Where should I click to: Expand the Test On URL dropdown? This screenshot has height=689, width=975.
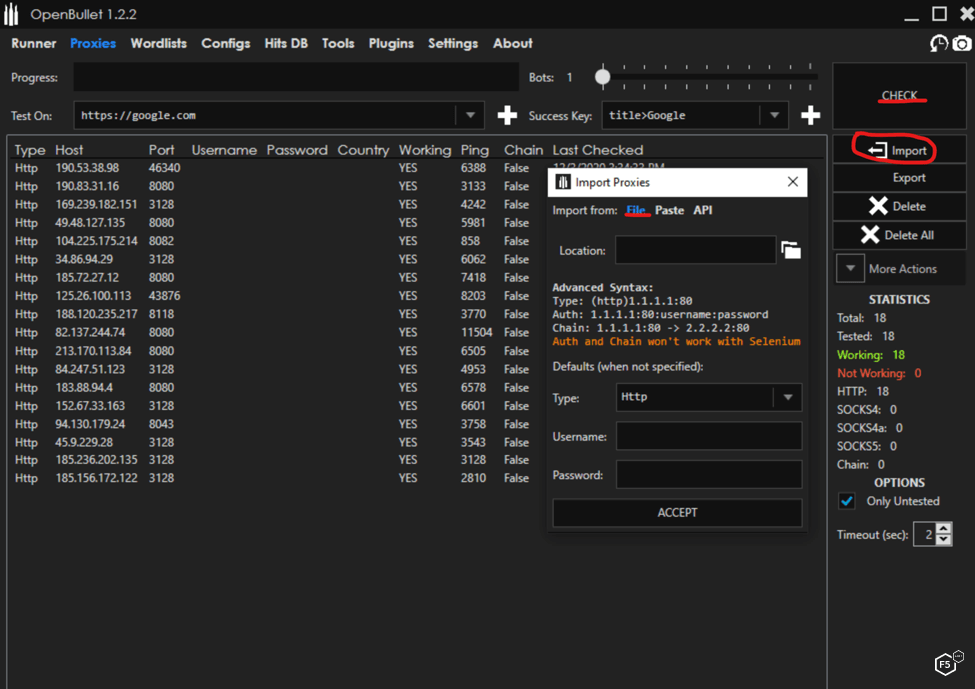pos(470,115)
